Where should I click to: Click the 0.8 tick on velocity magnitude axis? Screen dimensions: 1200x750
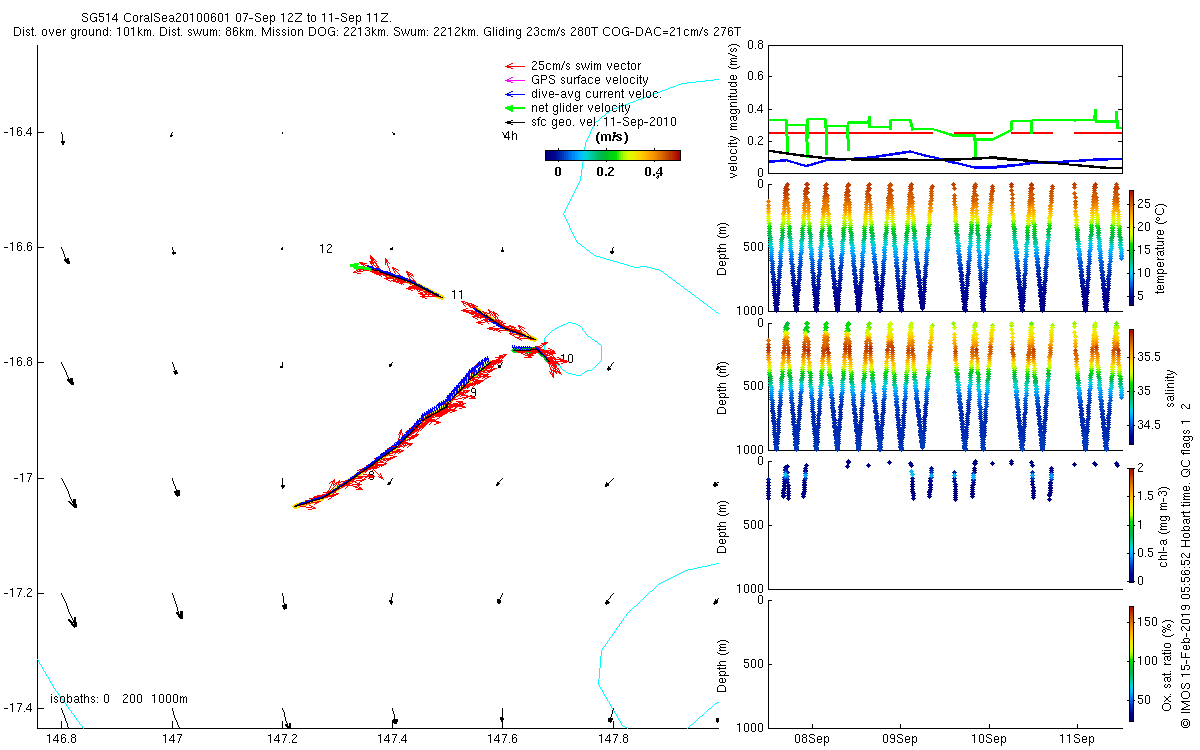755,45
